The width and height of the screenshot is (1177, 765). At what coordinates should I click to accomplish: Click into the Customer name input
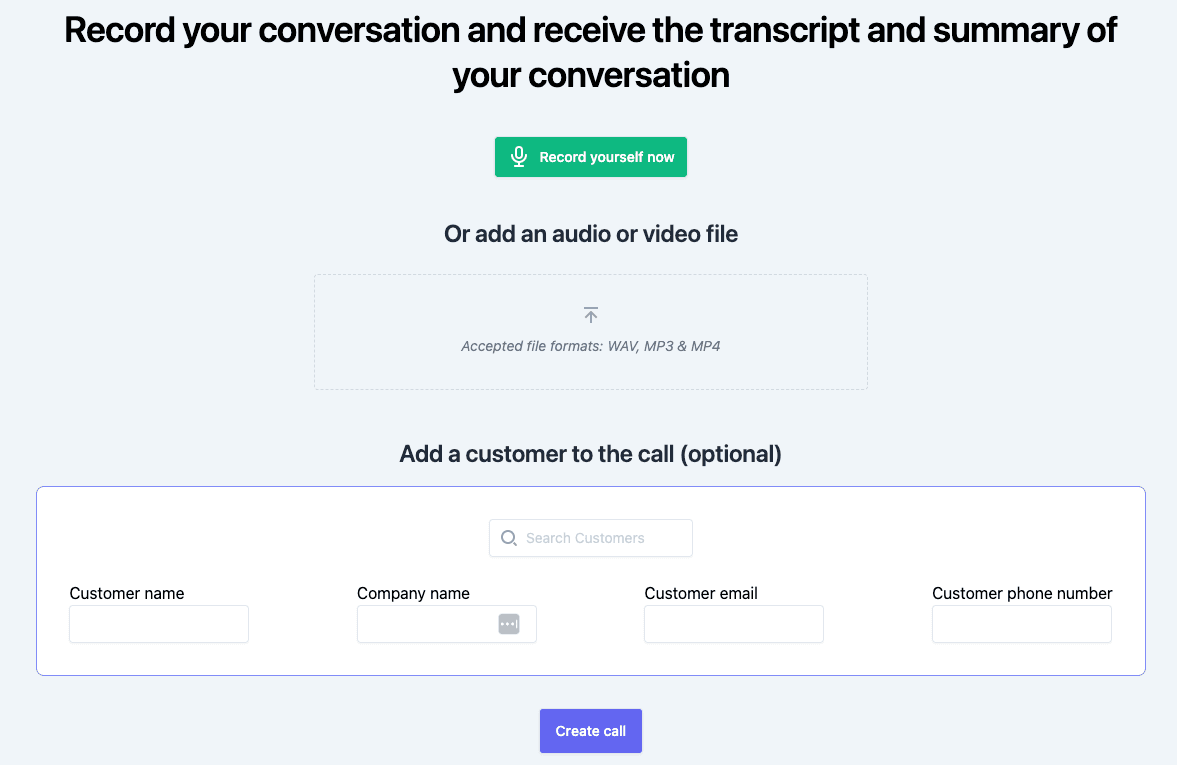(158, 624)
